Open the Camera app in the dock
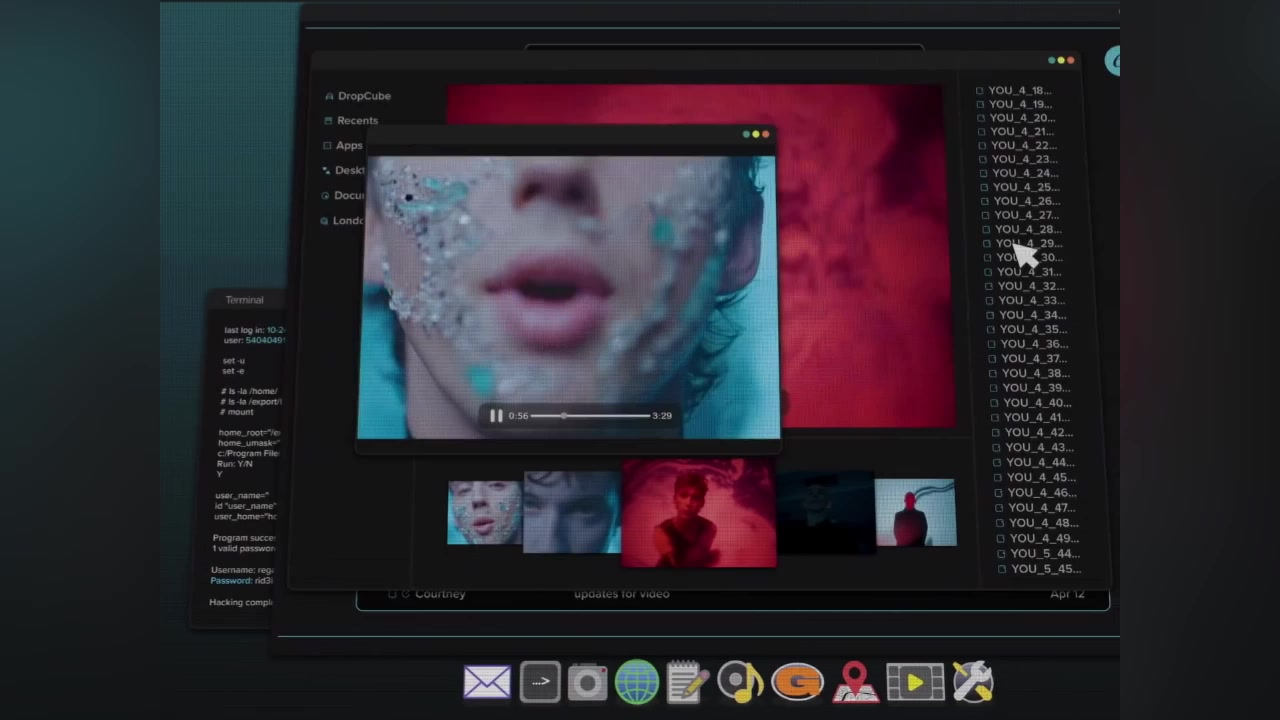The width and height of the screenshot is (1280, 720). 588,683
